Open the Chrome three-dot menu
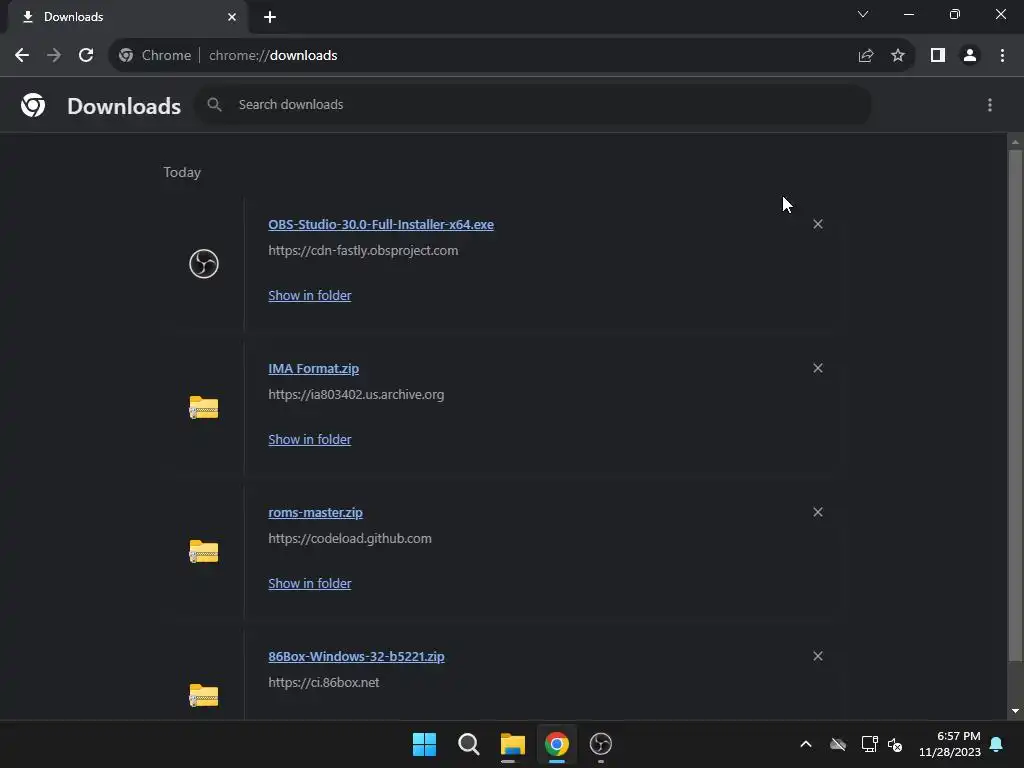 pyautogui.click(x=1002, y=56)
